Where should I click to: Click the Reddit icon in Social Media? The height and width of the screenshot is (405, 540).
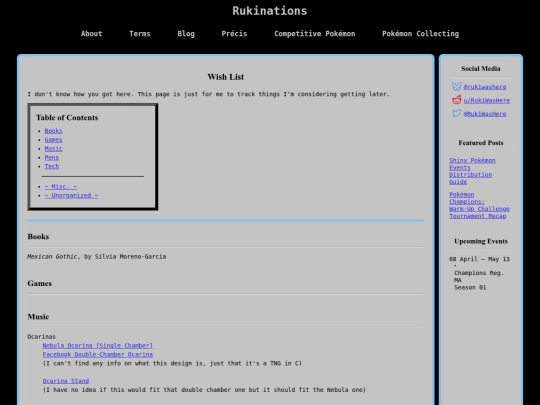pyautogui.click(x=457, y=100)
